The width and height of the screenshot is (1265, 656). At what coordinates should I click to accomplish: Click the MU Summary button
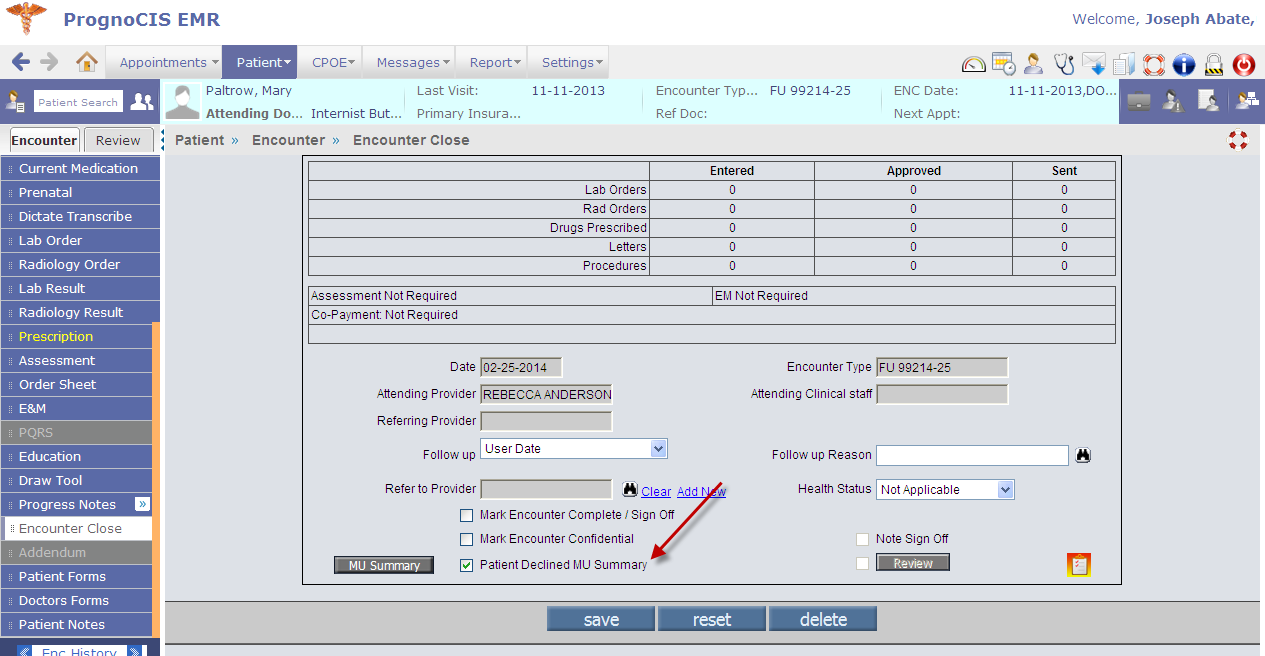[x=384, y=566]
